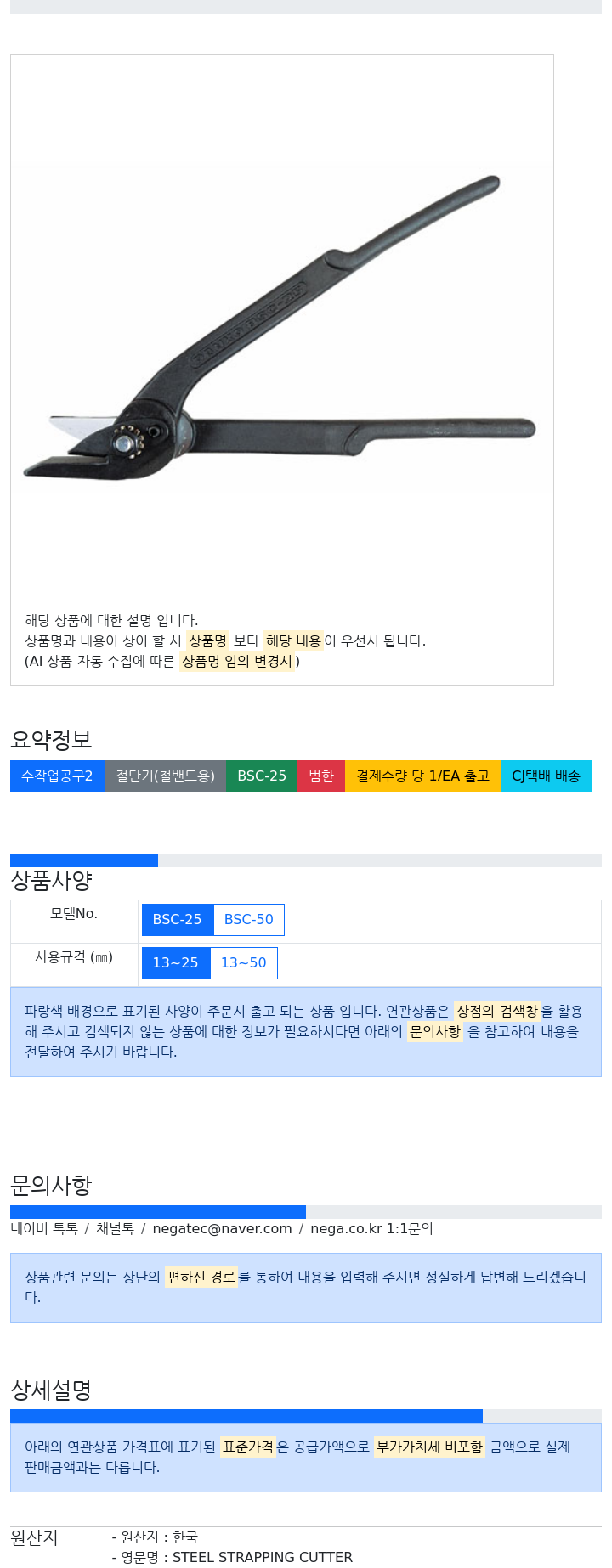Open nega.co.kr 1:1문의 link

371,1229
